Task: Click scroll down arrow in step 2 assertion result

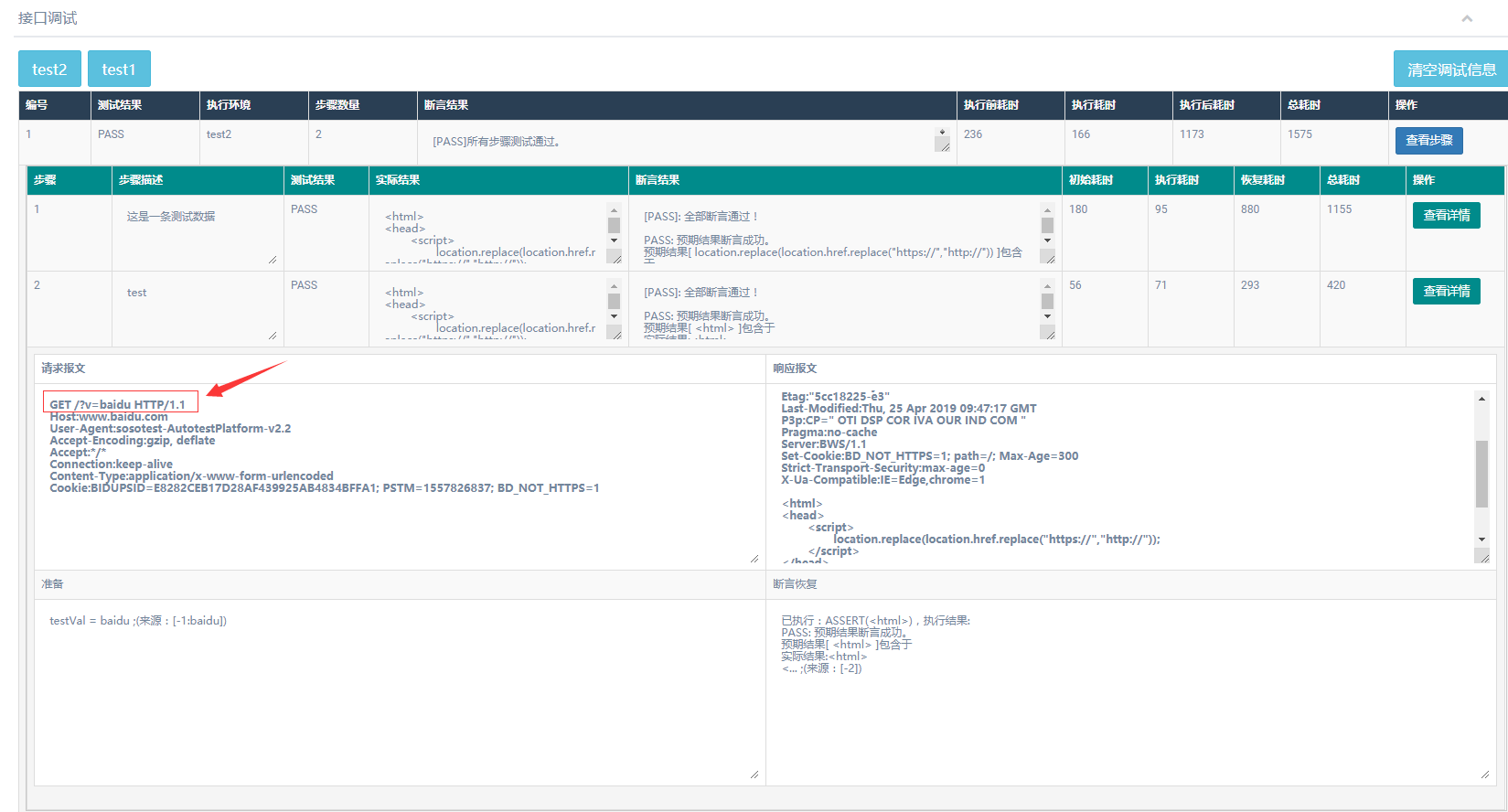Action: (1047, 316)
